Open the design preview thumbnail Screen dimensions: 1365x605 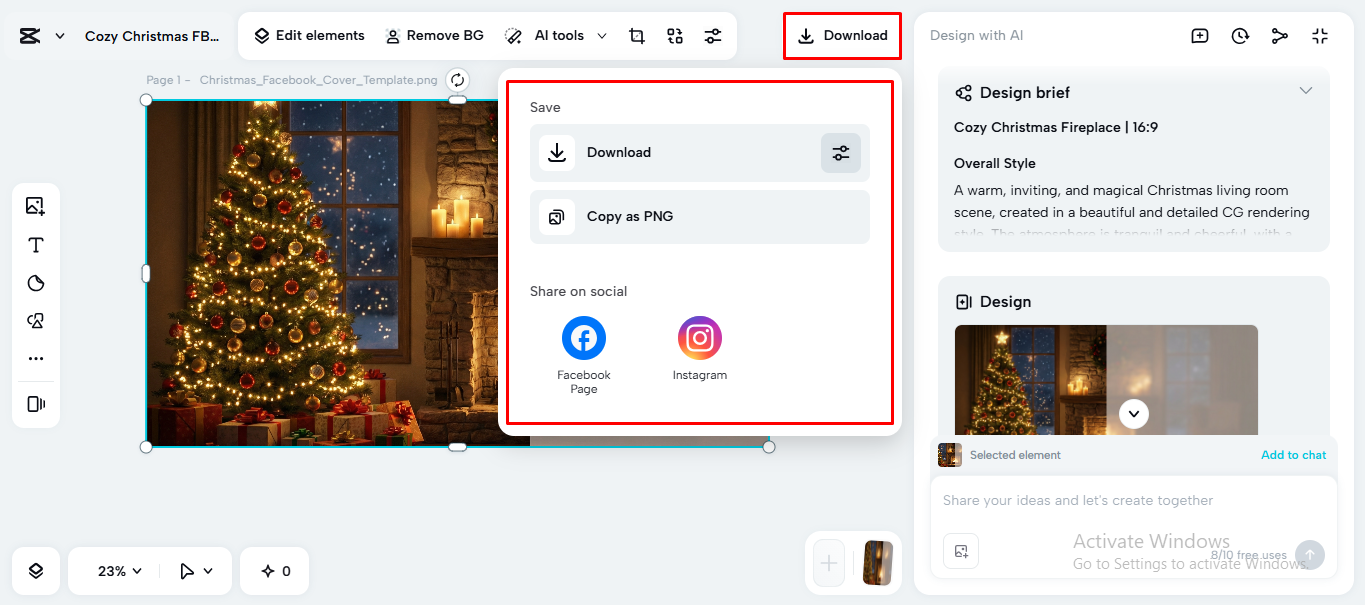coord(1106,380)
